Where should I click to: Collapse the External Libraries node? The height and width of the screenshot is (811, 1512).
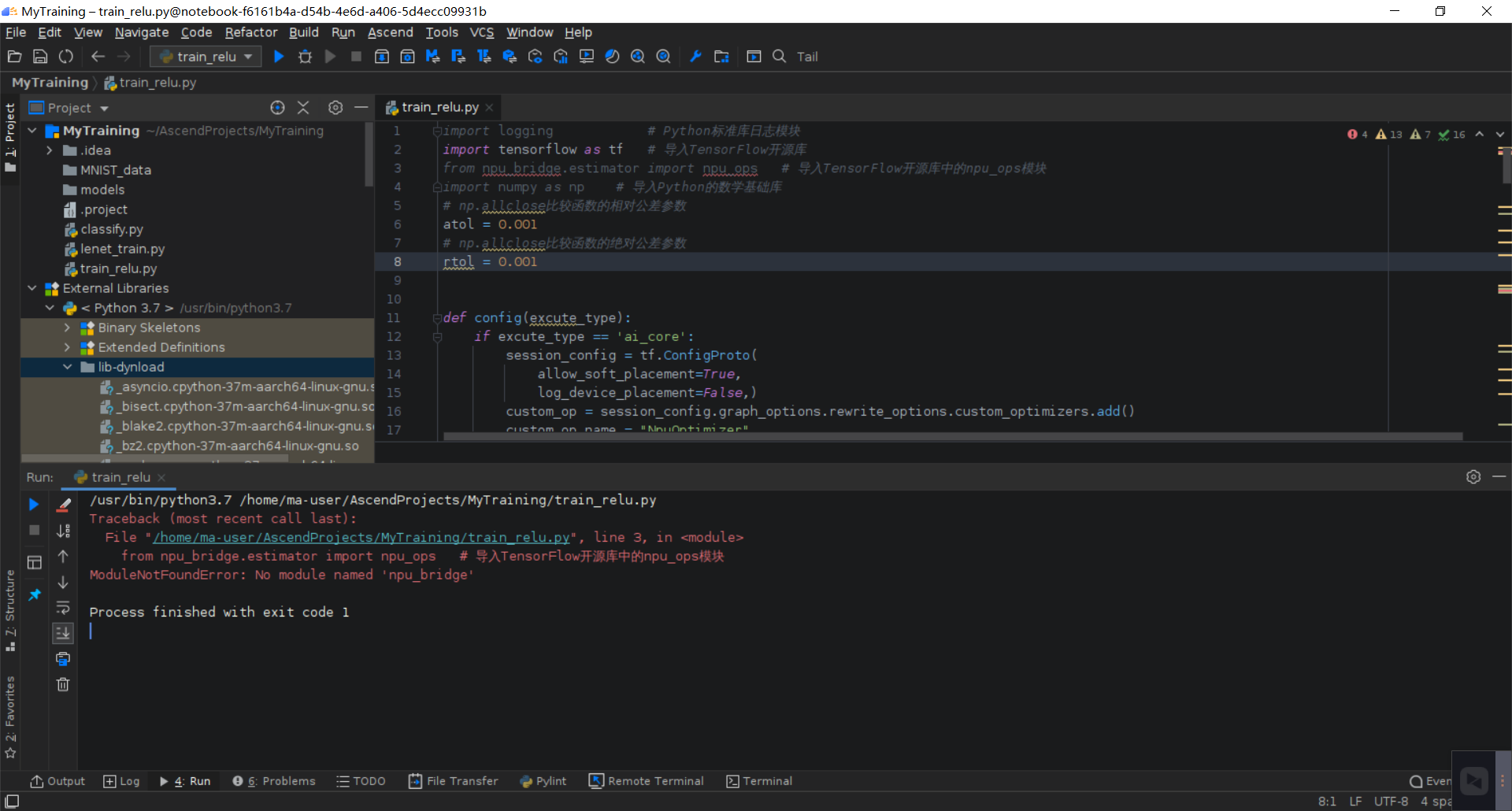pos(32,288)
